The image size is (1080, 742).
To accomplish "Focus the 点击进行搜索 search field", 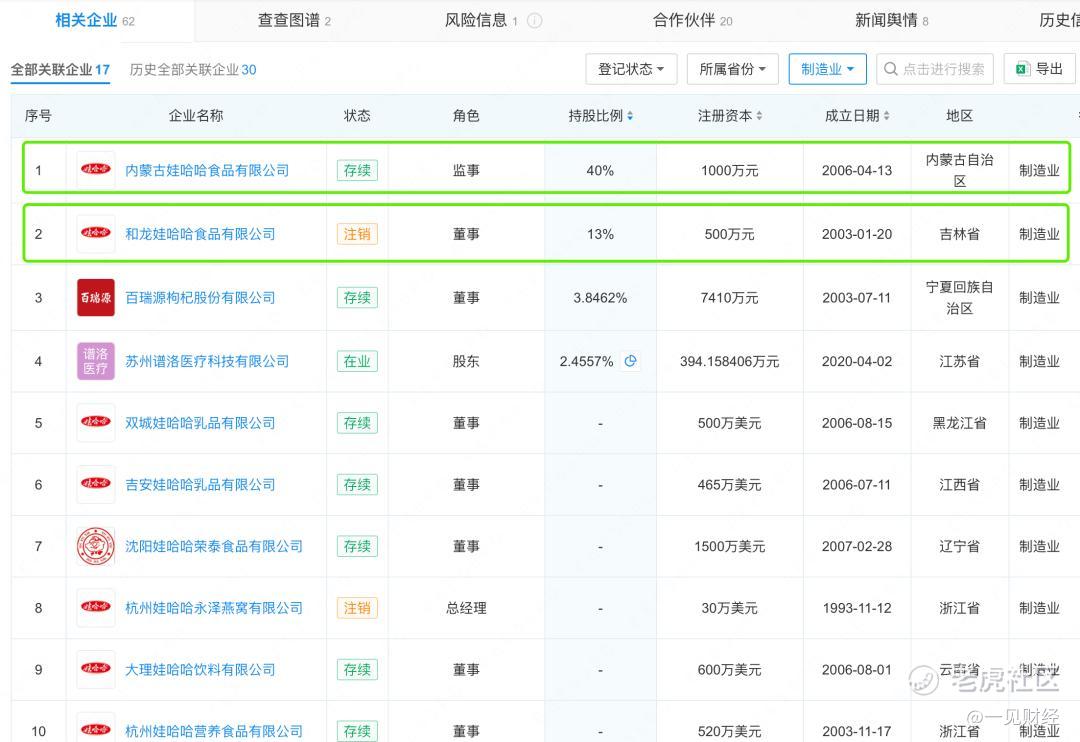I will [x=935, y=69].
